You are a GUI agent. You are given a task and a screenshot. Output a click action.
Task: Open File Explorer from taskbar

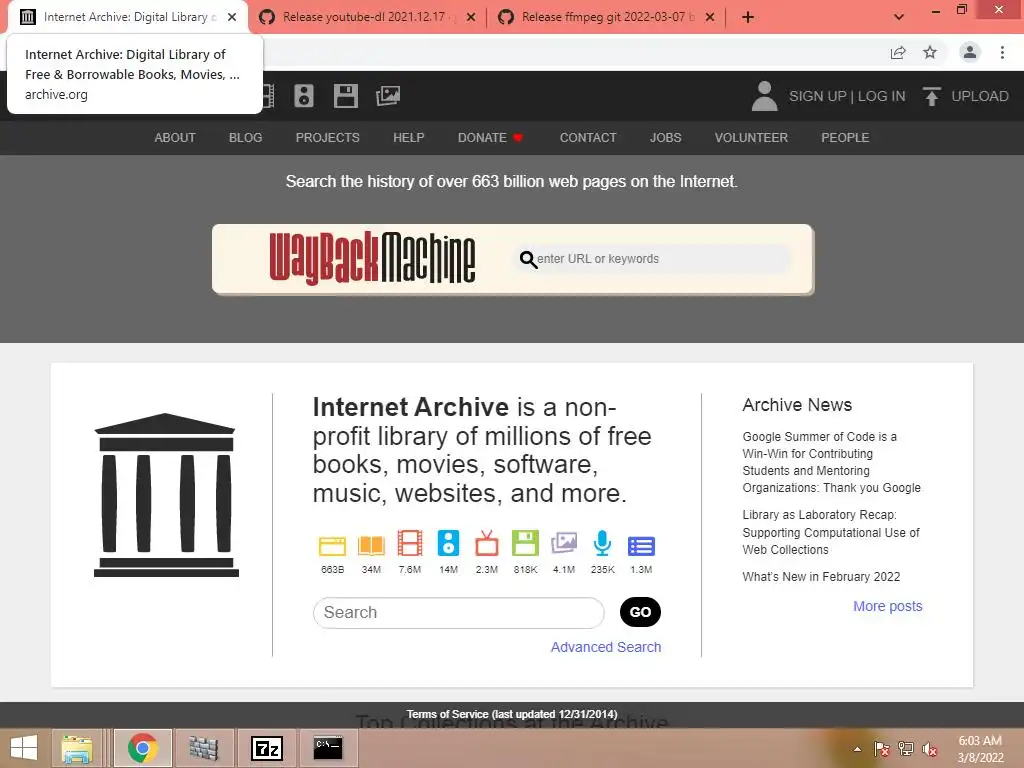click(77, 748)
